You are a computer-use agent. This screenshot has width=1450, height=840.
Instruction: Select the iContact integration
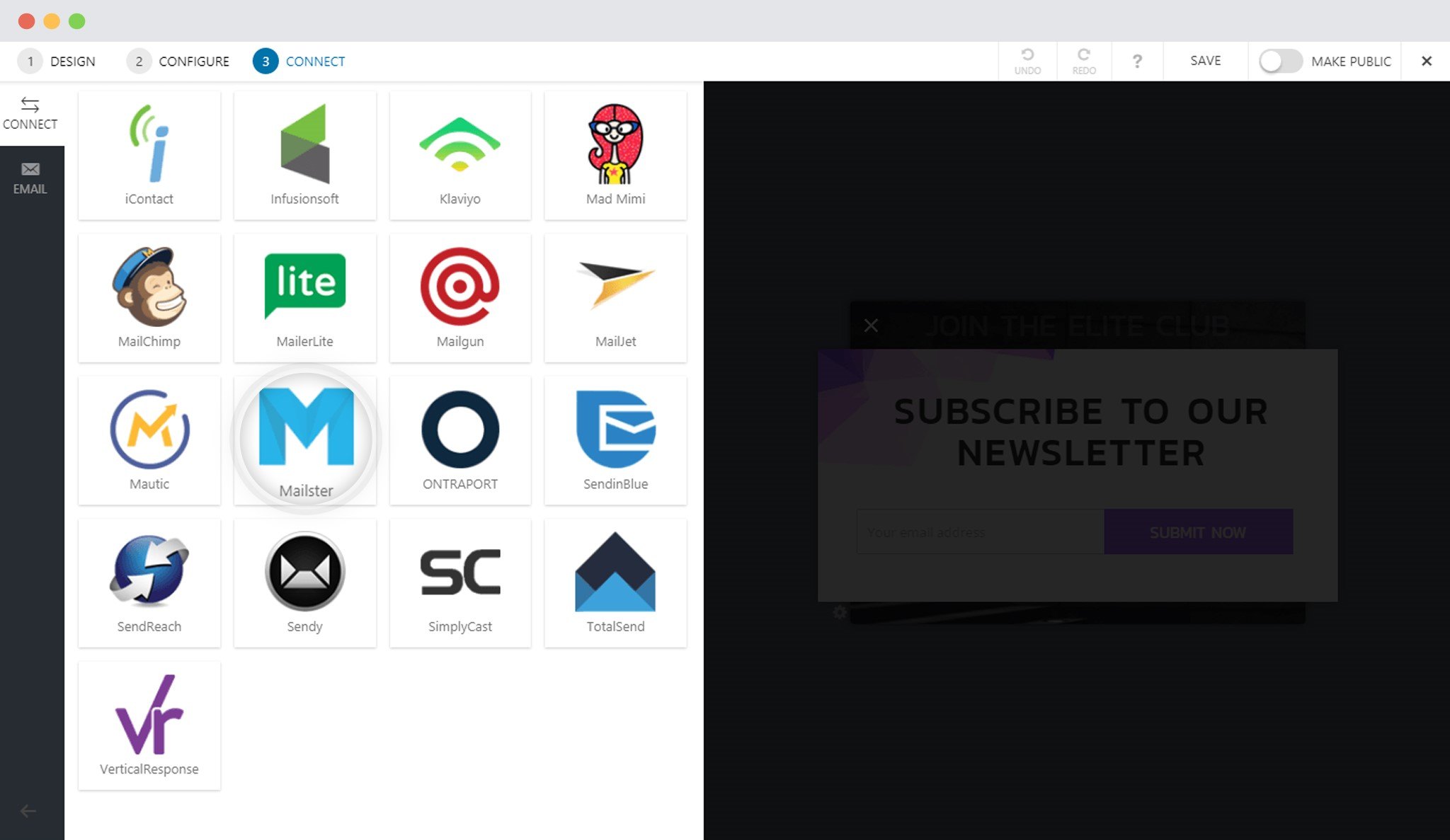pyautogui.click(x=149, y=155)
